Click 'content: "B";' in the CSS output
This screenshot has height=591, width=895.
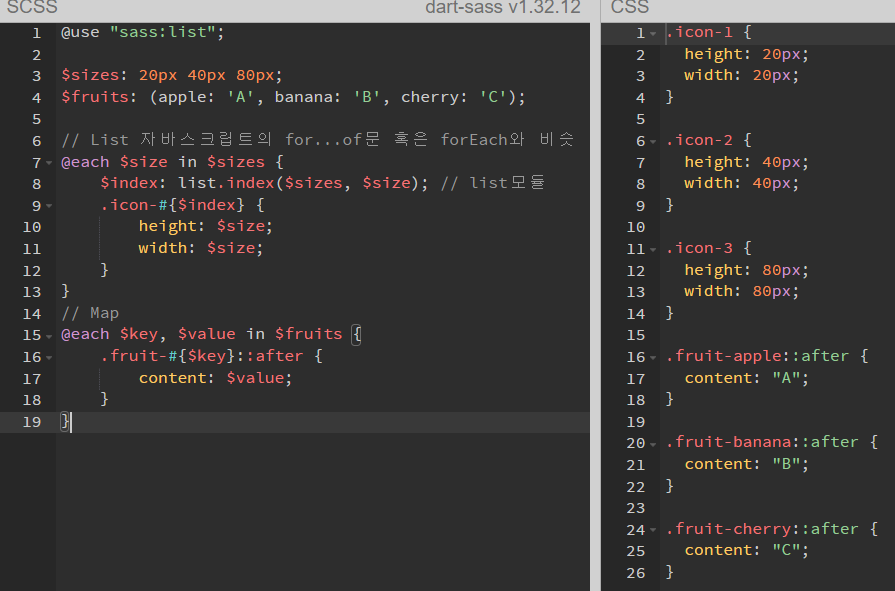coord(747,464)
